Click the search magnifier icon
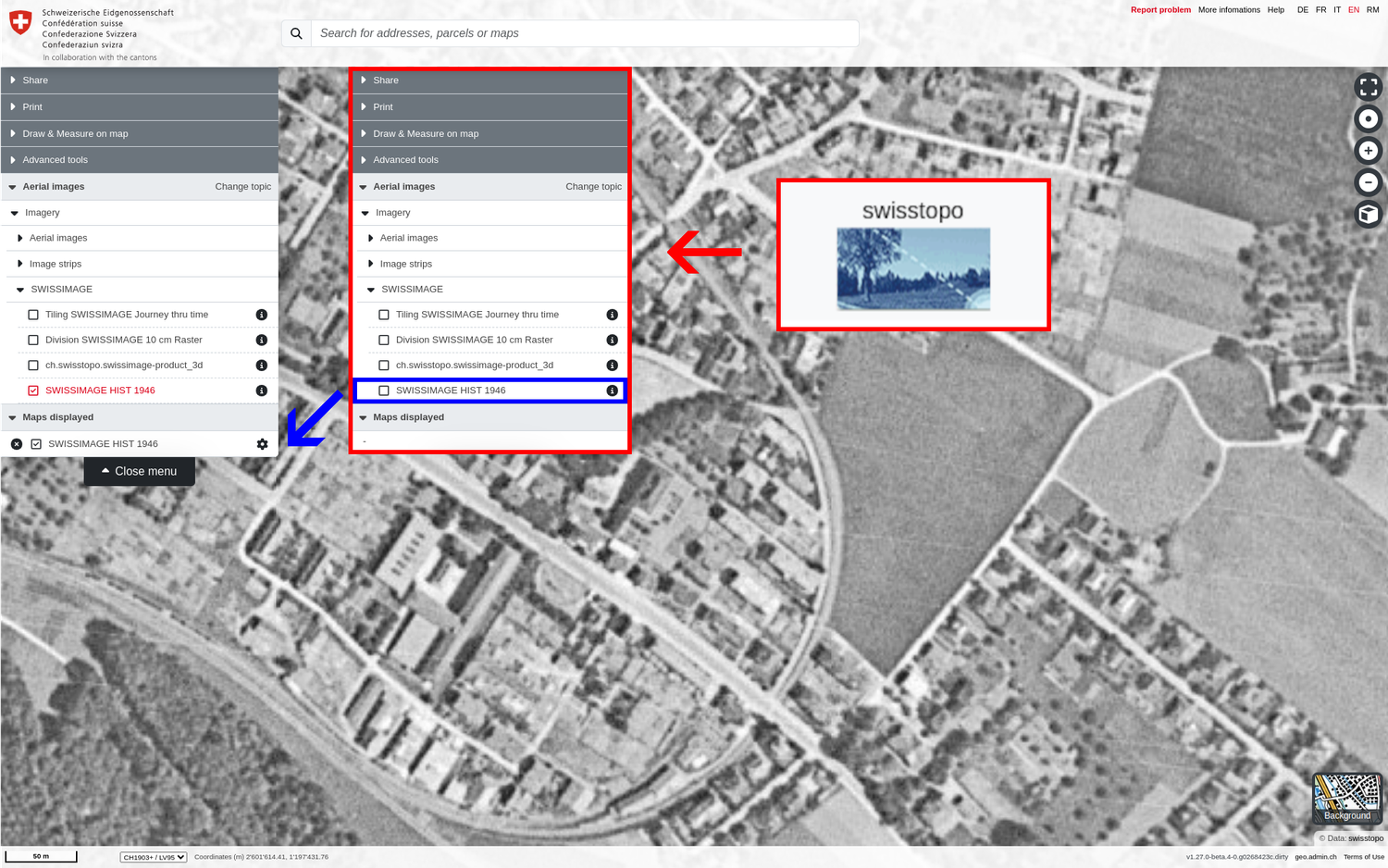The image size is (1388, 868). 295,32
